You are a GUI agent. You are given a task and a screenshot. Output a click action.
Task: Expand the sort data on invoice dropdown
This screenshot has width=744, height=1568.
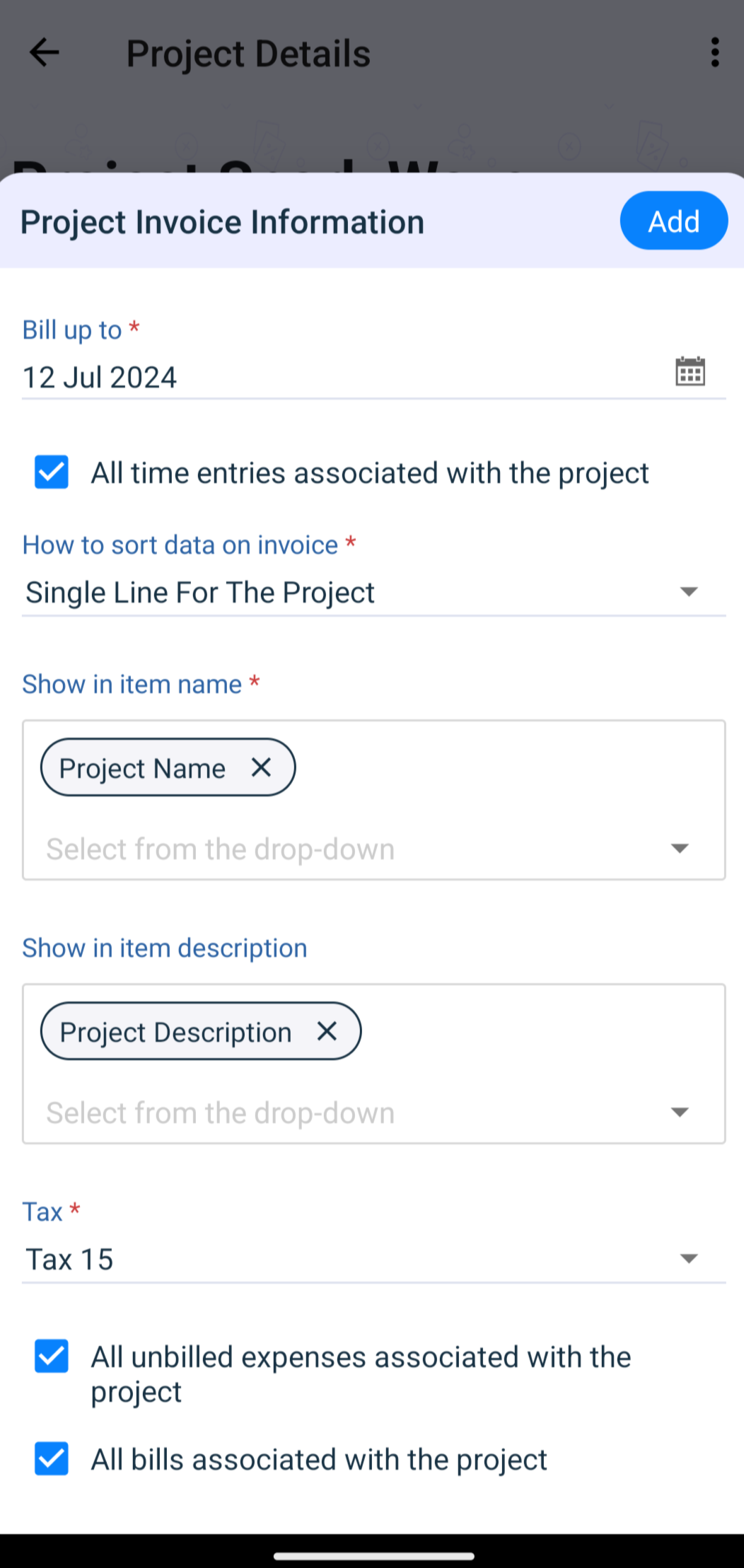click(x=688, y=592)
